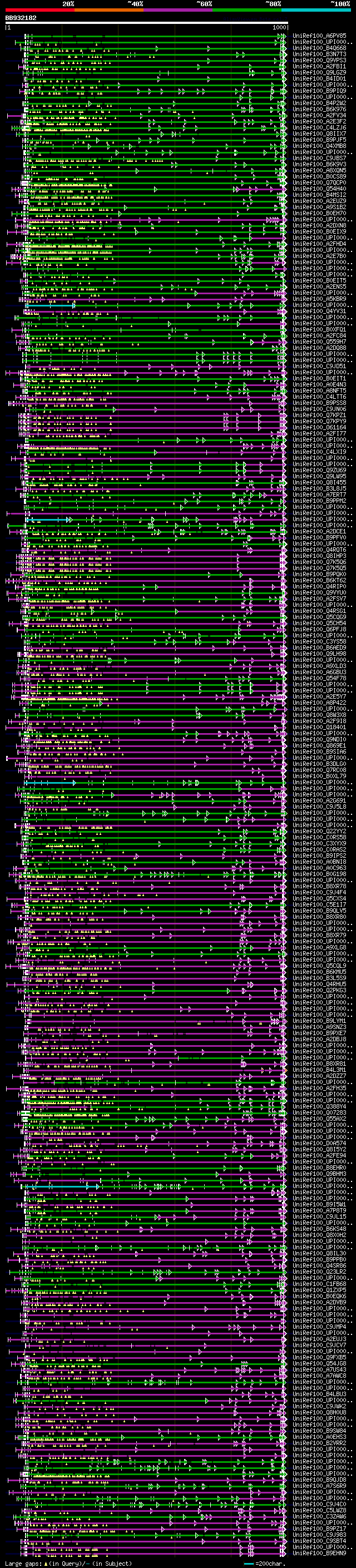Select hit label UniRef100_C3ZAW6

[x=319, y=1516]
